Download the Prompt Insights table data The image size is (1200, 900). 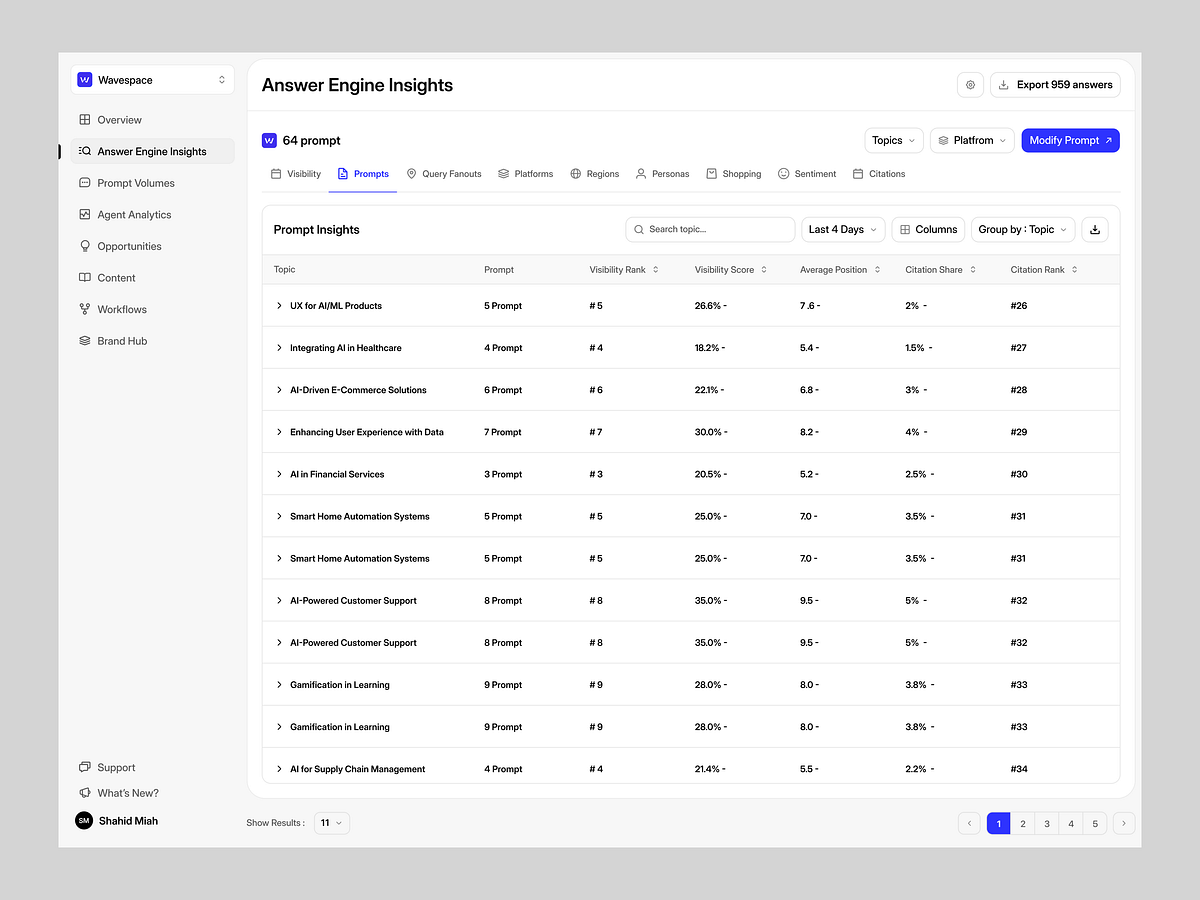1094,229
